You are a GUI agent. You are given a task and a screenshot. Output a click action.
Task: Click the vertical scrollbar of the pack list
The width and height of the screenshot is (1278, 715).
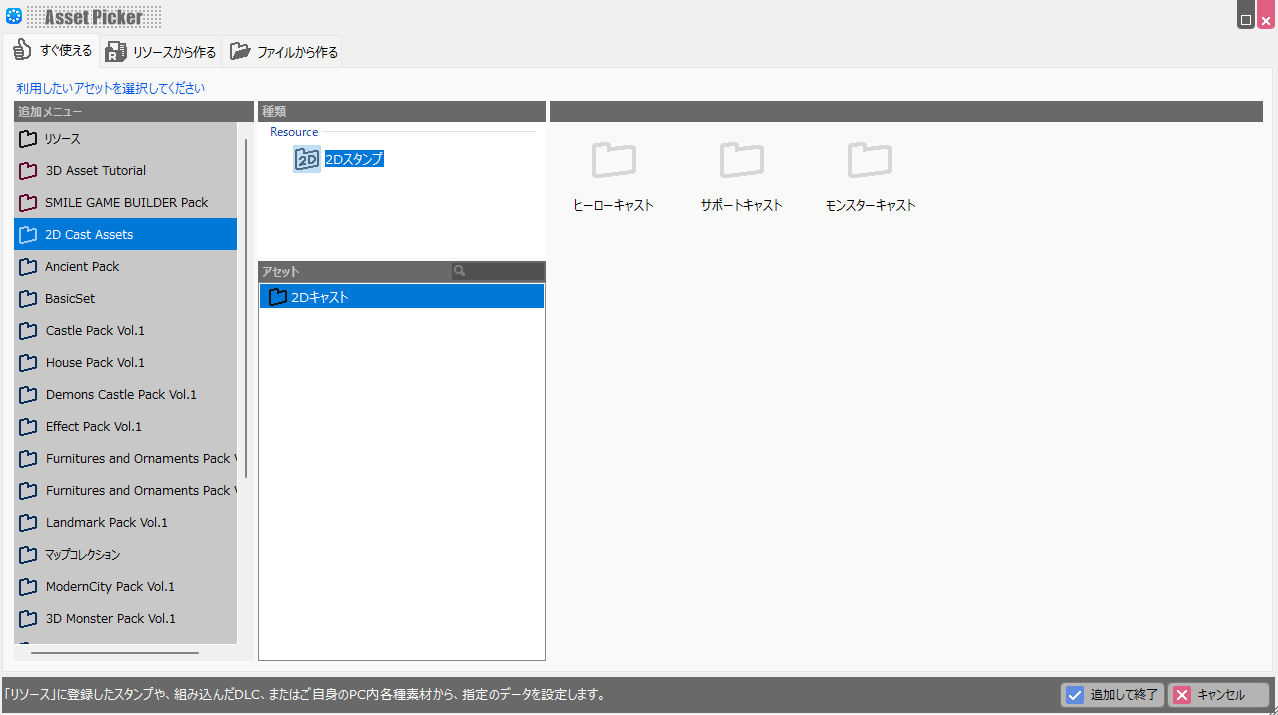pos(246,308)
